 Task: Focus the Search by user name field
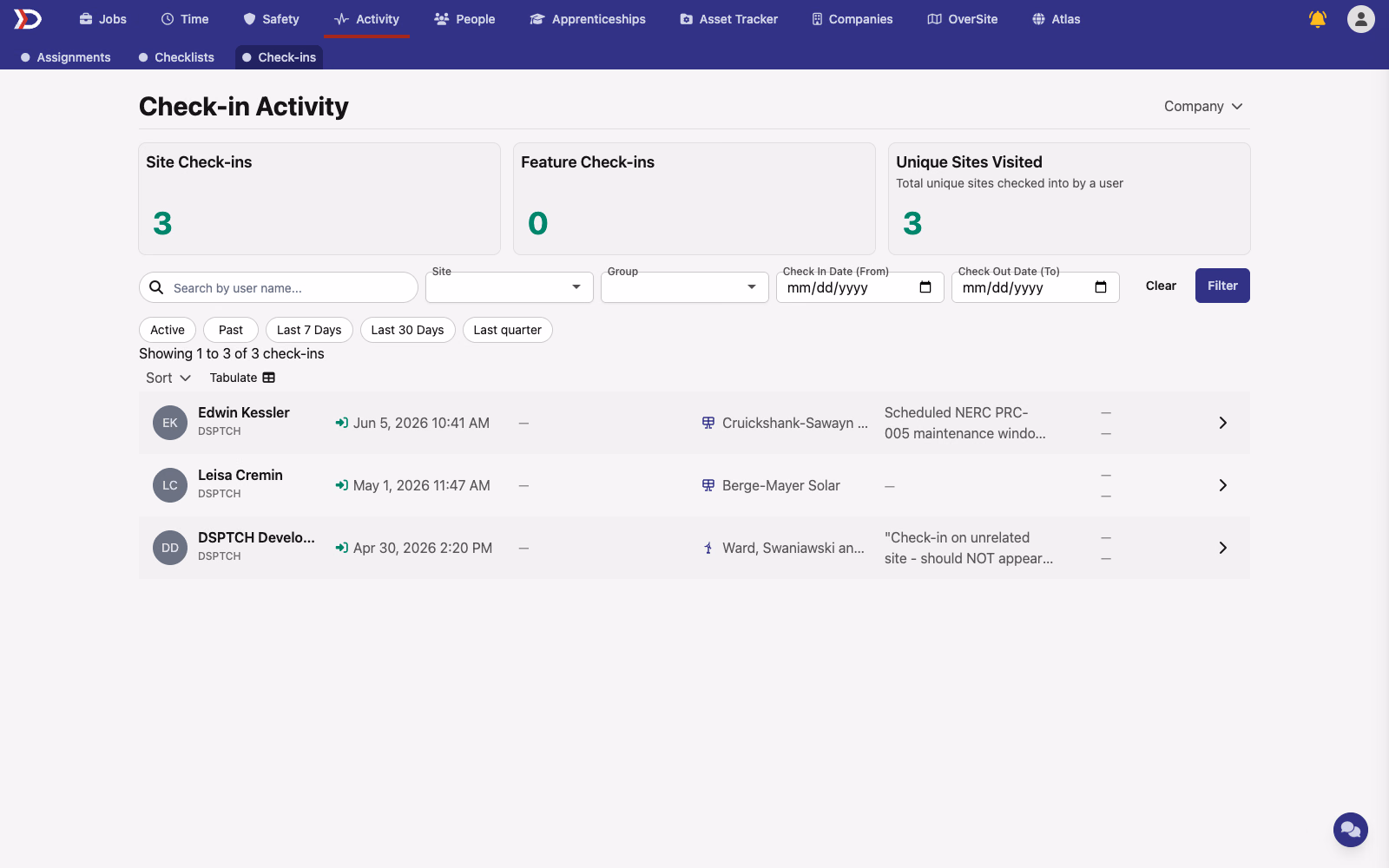tap(279, 287)
